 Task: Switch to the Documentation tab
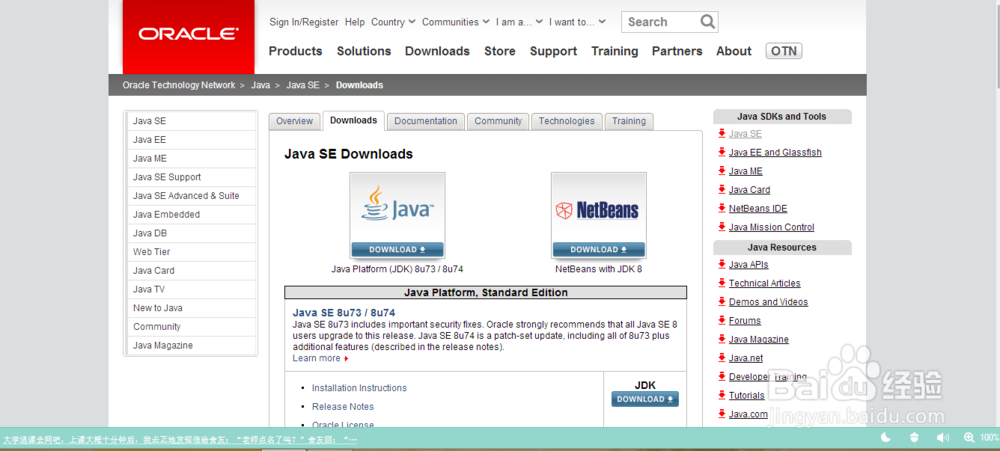(x=425, y=121)
